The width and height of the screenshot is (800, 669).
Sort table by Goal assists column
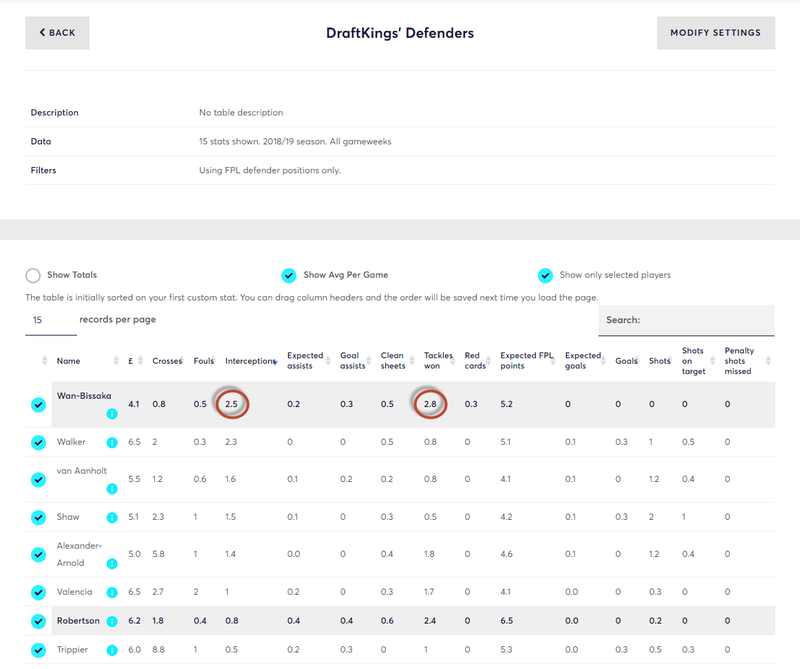(x=352, y=361)
